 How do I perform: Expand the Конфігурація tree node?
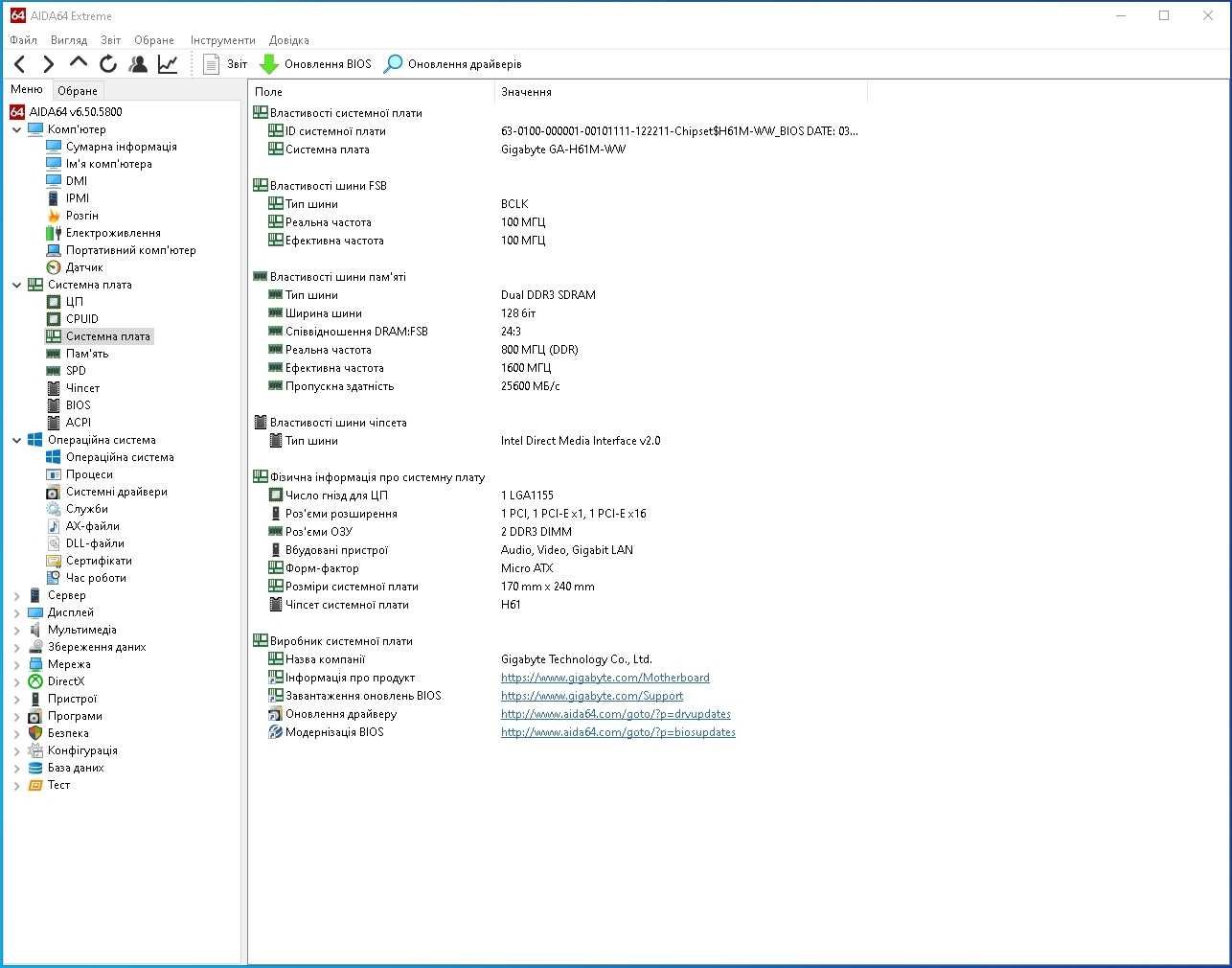[x=16, y=750]
